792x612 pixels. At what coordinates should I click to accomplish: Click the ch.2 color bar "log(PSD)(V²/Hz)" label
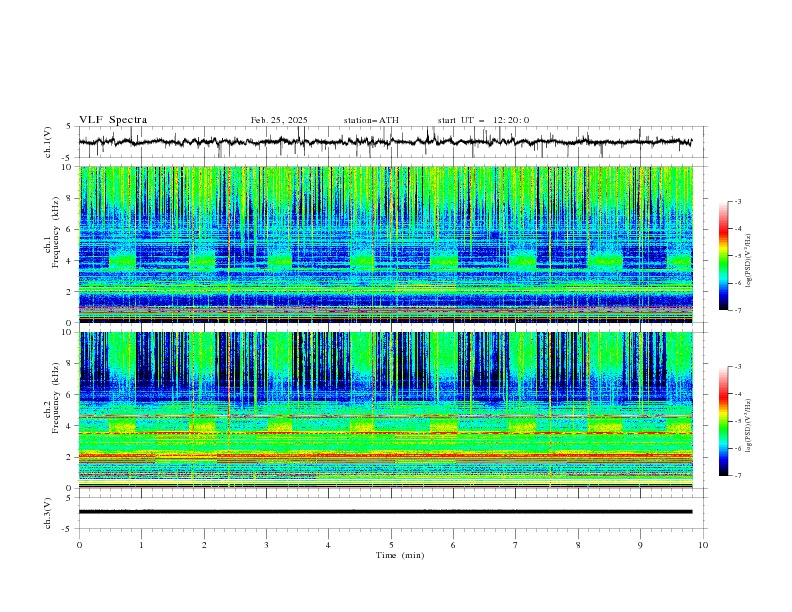[749, 426]
